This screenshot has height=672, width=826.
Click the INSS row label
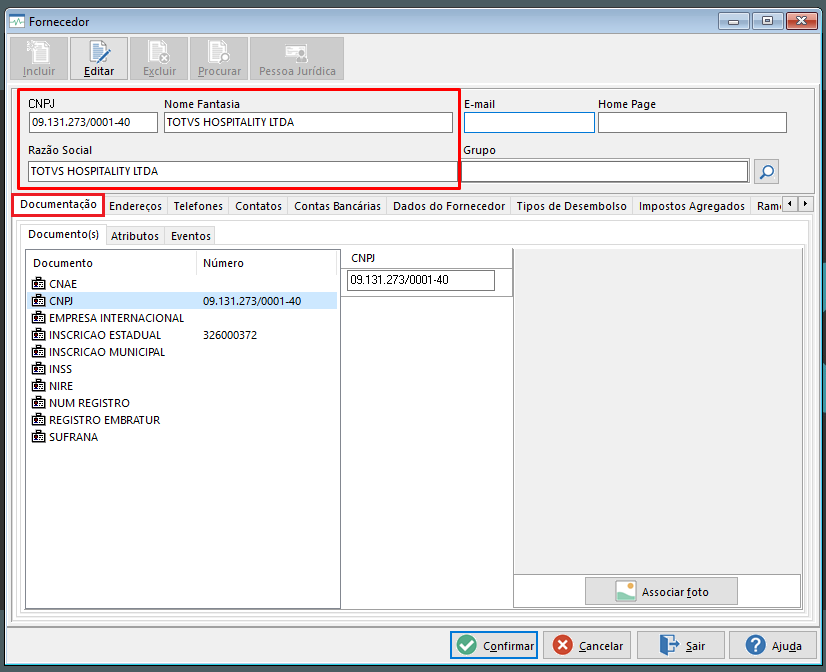pos(60,369)
